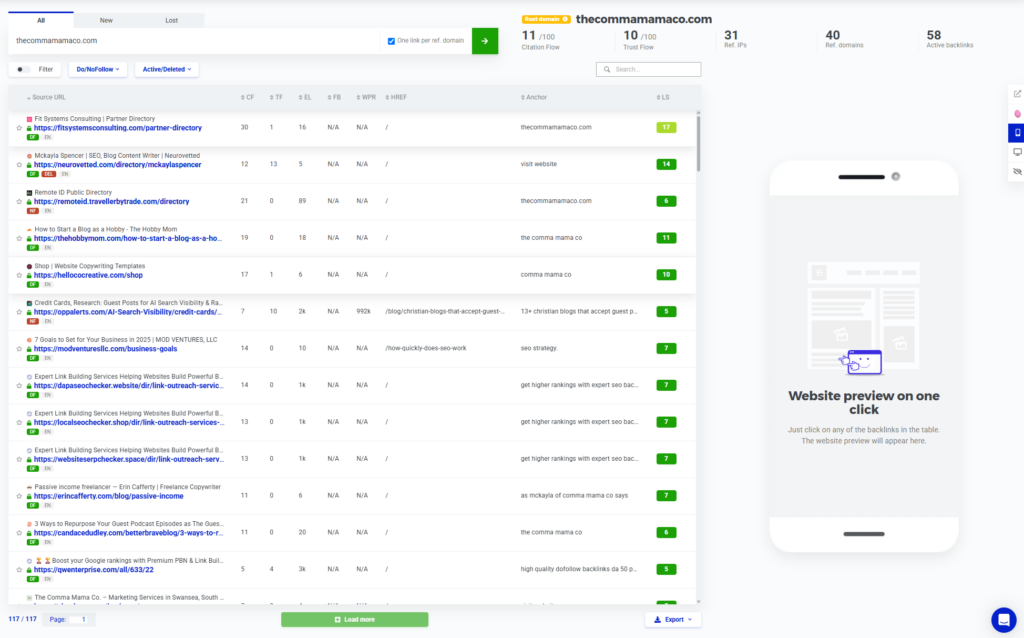Switch to the Lost tab
The image size is (1024, 638).
[171, 20]
